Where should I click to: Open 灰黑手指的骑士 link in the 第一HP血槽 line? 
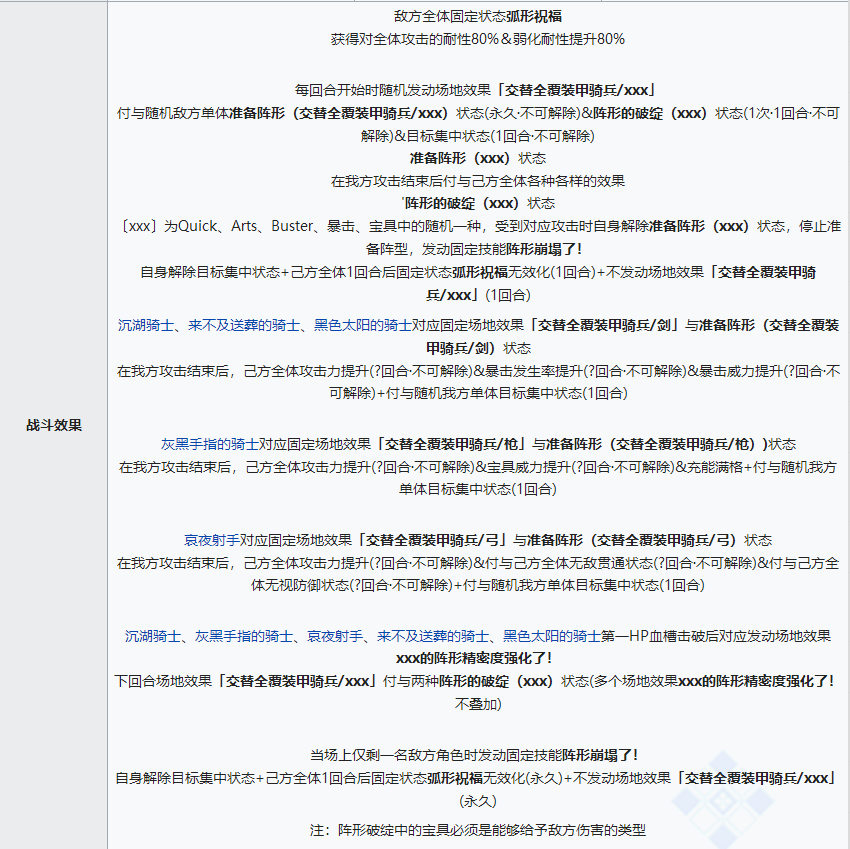point(243,636)
